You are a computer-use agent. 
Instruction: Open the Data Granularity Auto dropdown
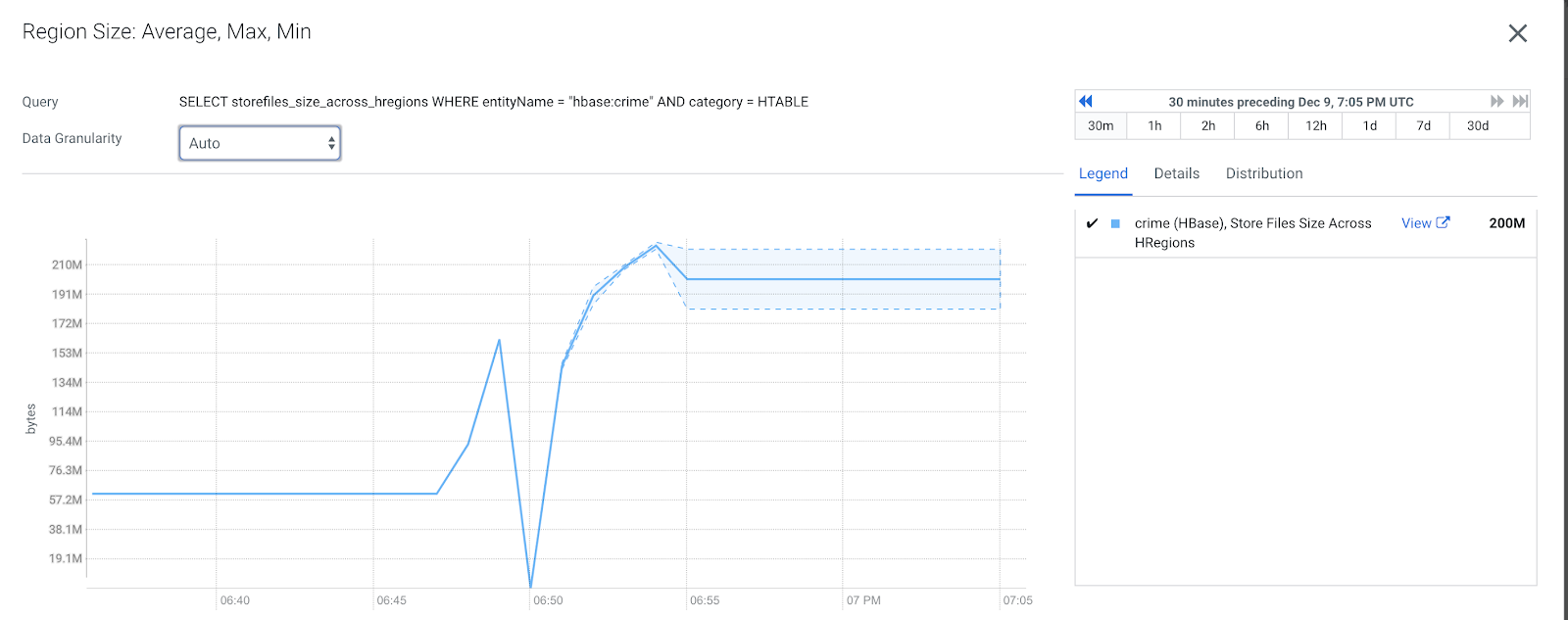tap(260, 143)
